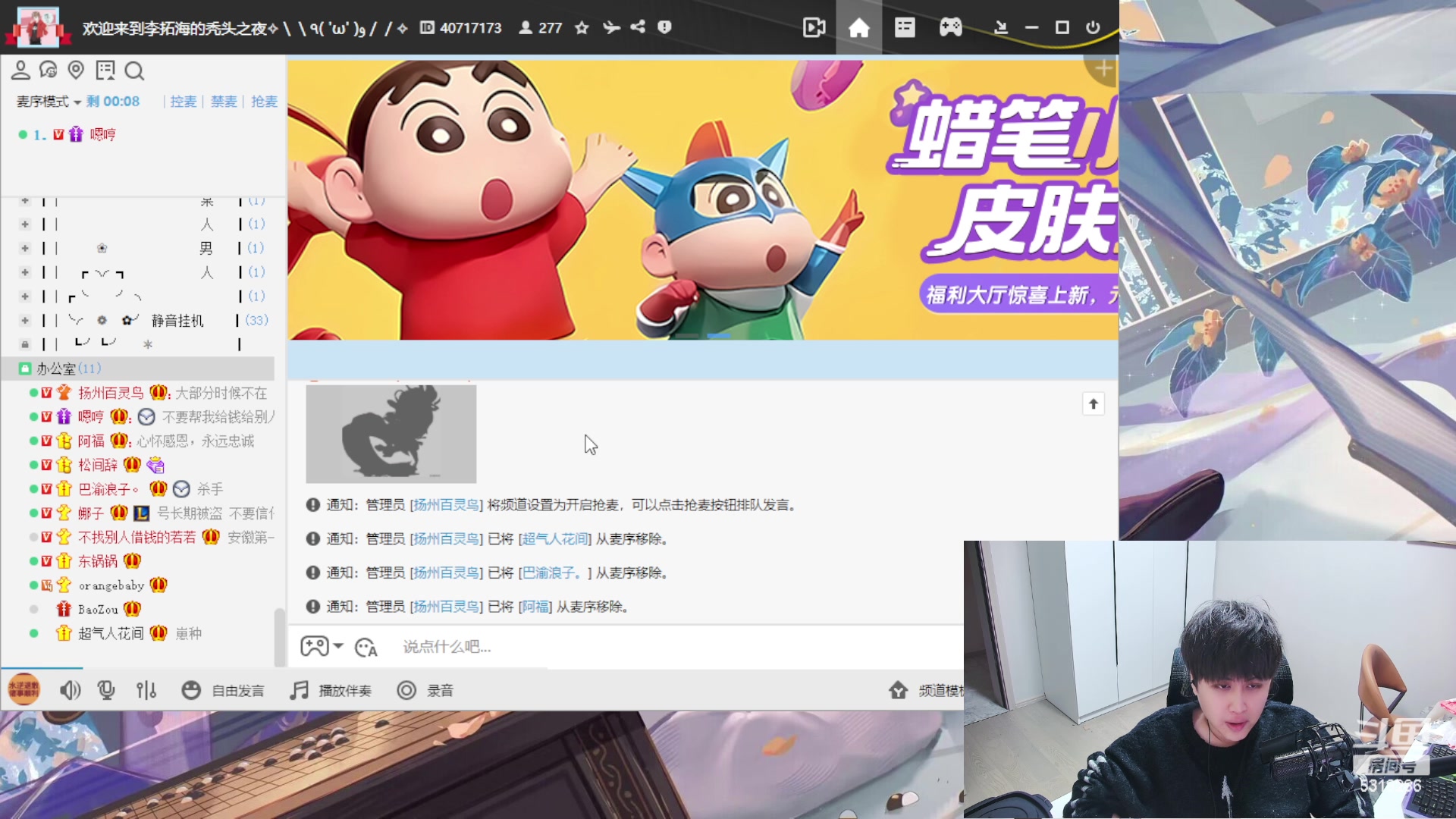Click the scroll-to-top arrow button in chat
Image resolution: width=1456 pixels, height=819 pixels.
(x=1094, y=403)
